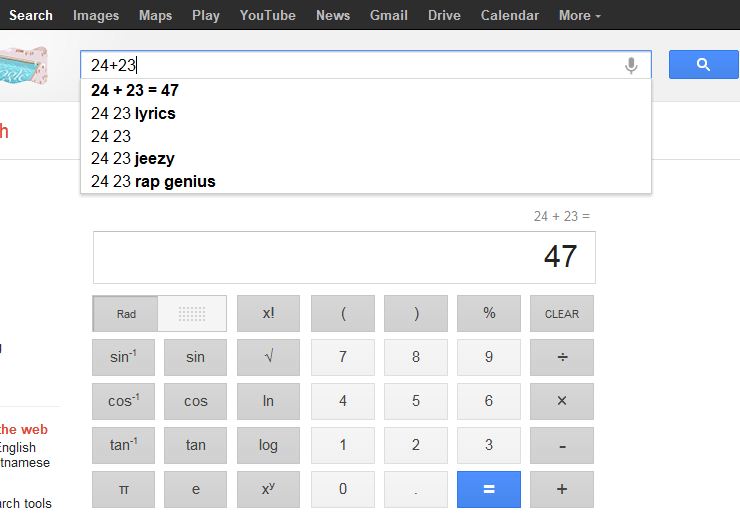Insert the pi constant
Image resolution: width=740 pixels, height=515 pixels.
tap(123, 489)
